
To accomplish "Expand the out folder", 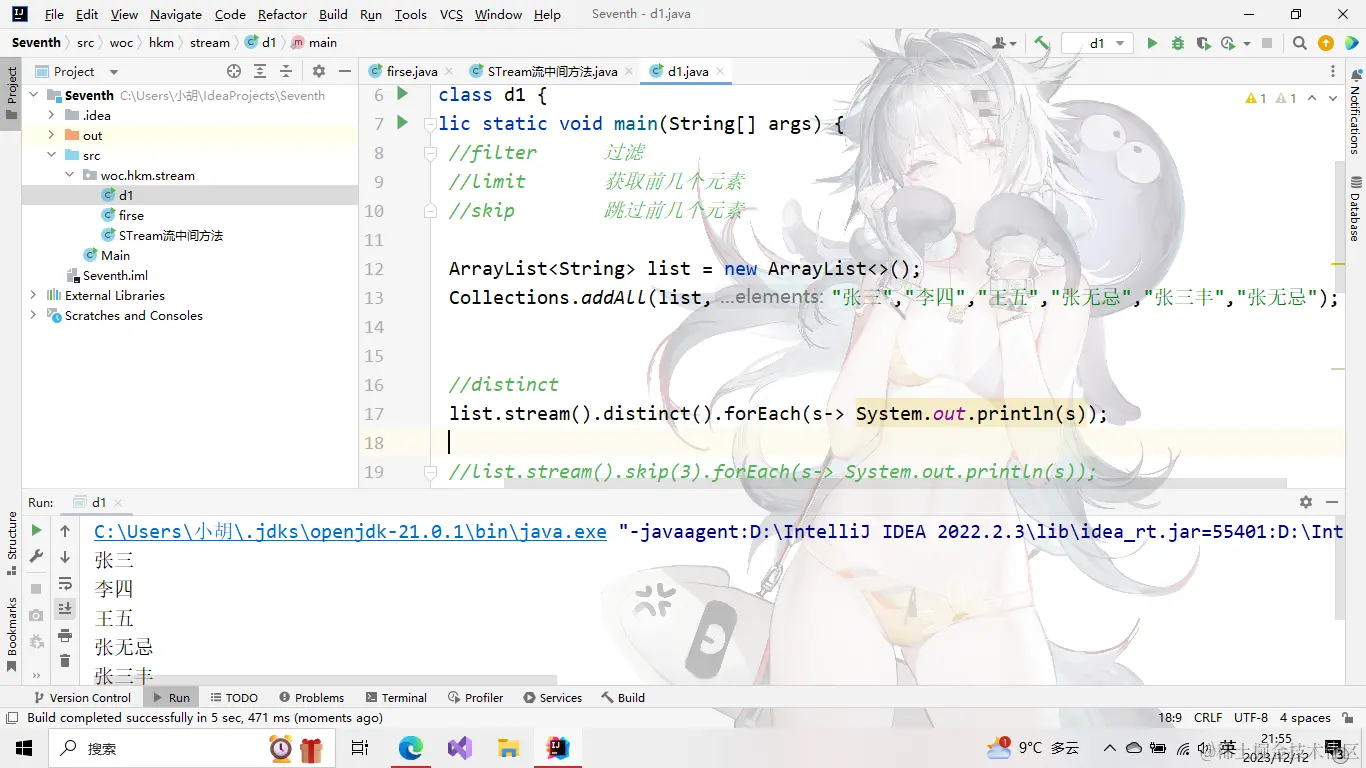I will (52, 135).
